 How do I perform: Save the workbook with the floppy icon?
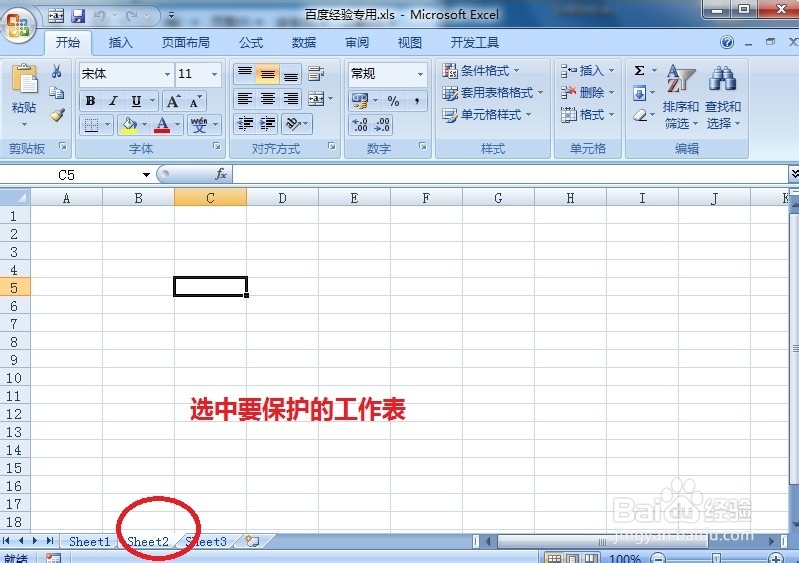pos(77,16)
